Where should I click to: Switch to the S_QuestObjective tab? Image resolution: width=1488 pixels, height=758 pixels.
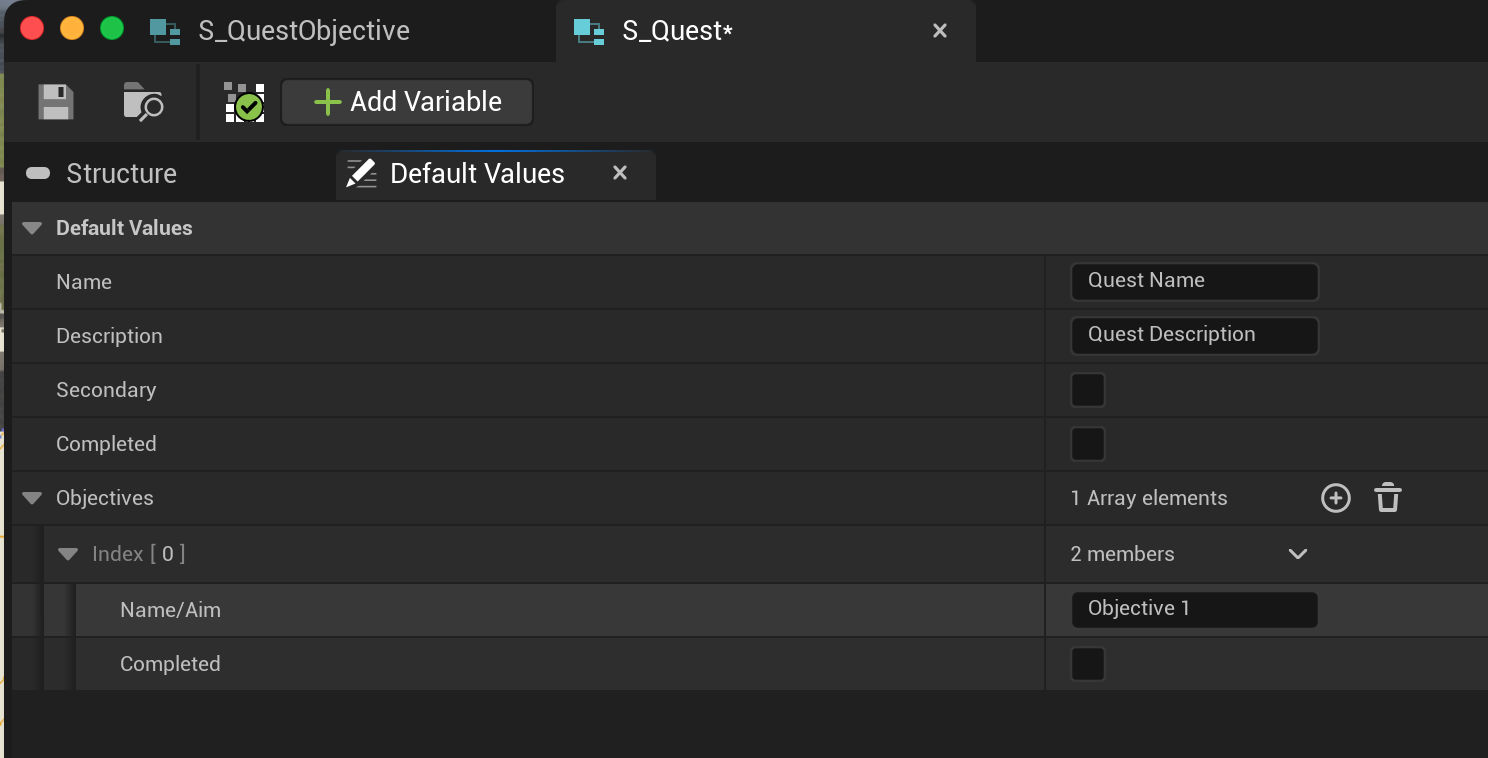pos(303,31)
